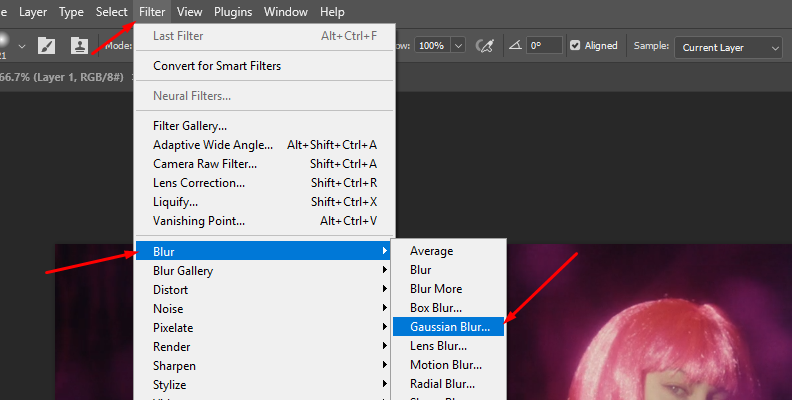Choose Motion Blur filter
The height and width of the screenshot is (400, 792).
449,365
